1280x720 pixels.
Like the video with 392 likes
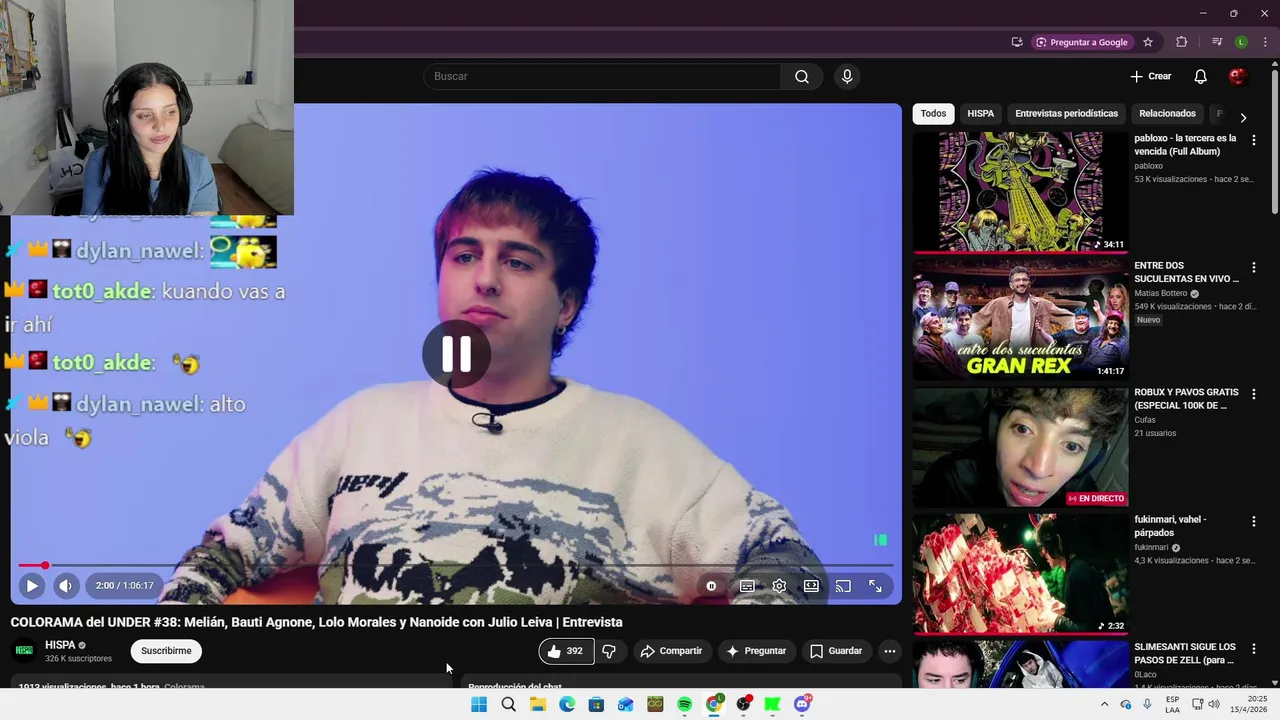coord(566,651)
